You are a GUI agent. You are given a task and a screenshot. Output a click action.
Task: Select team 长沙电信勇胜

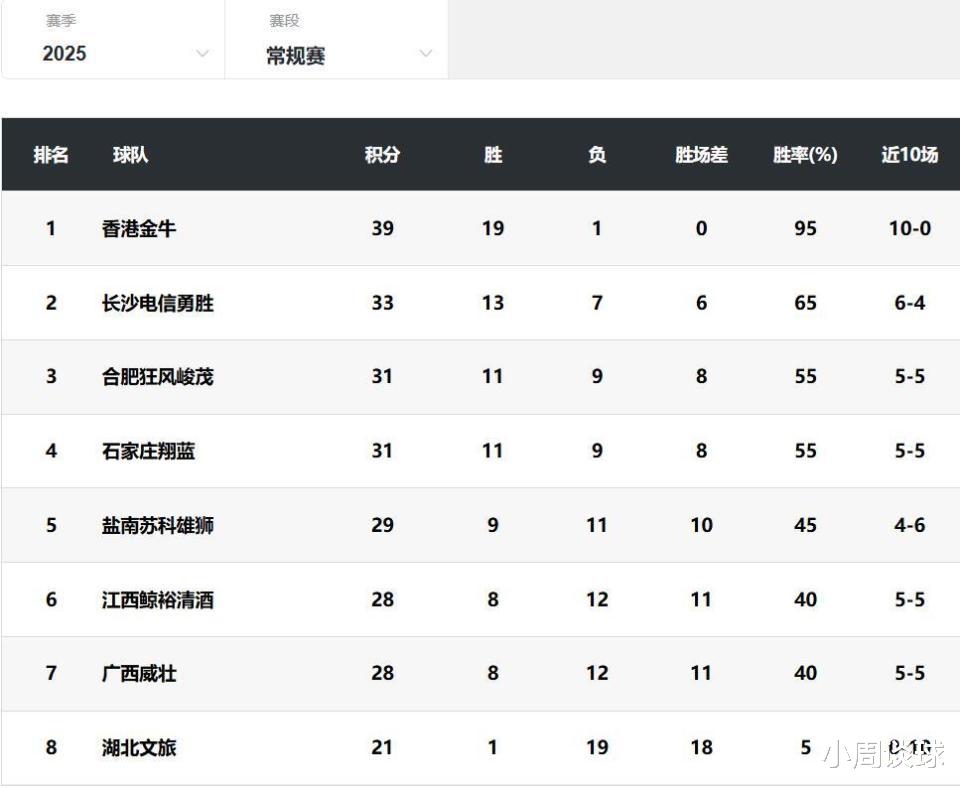158,303
